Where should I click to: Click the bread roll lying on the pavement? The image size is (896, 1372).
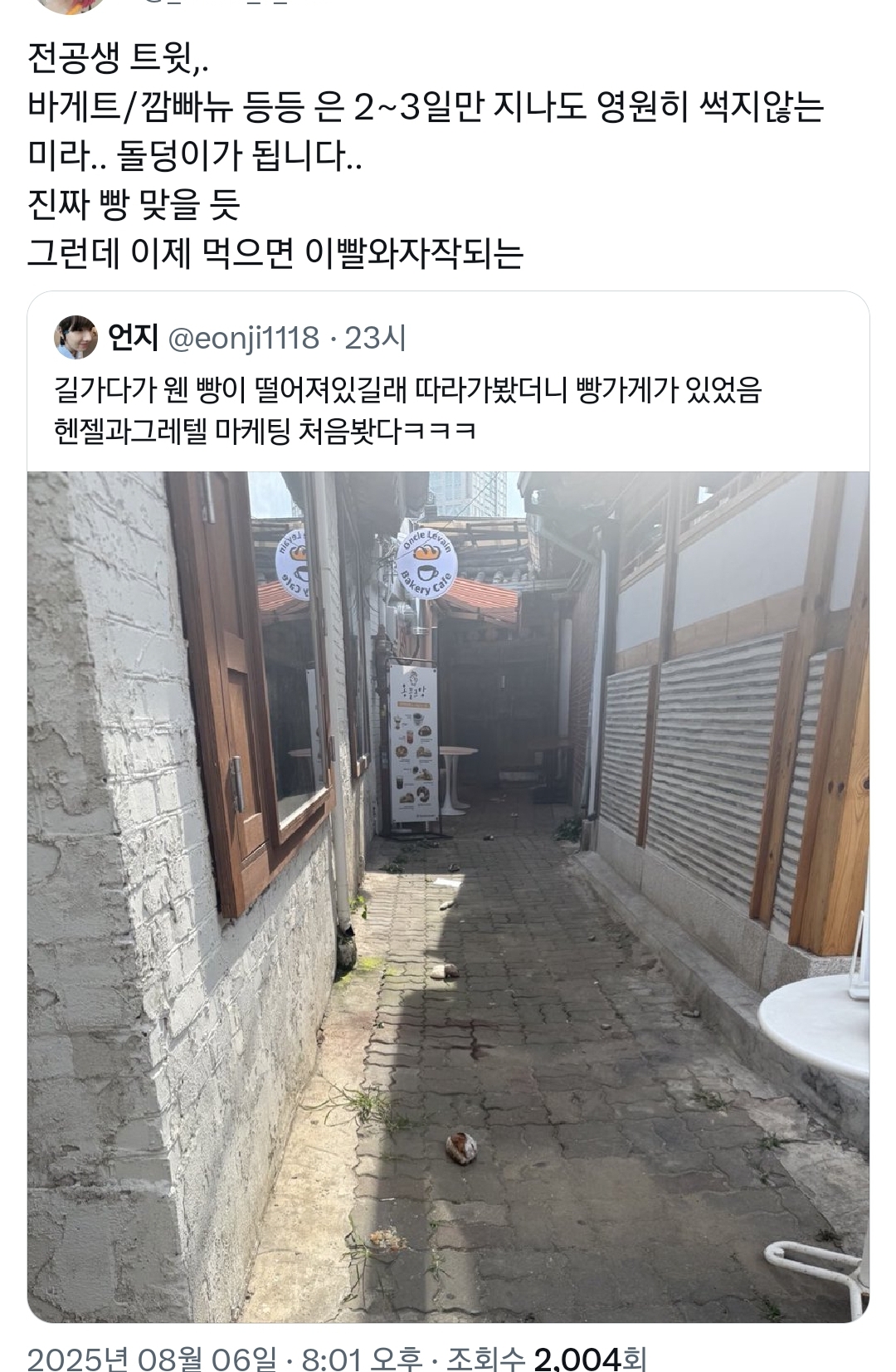460,1148
